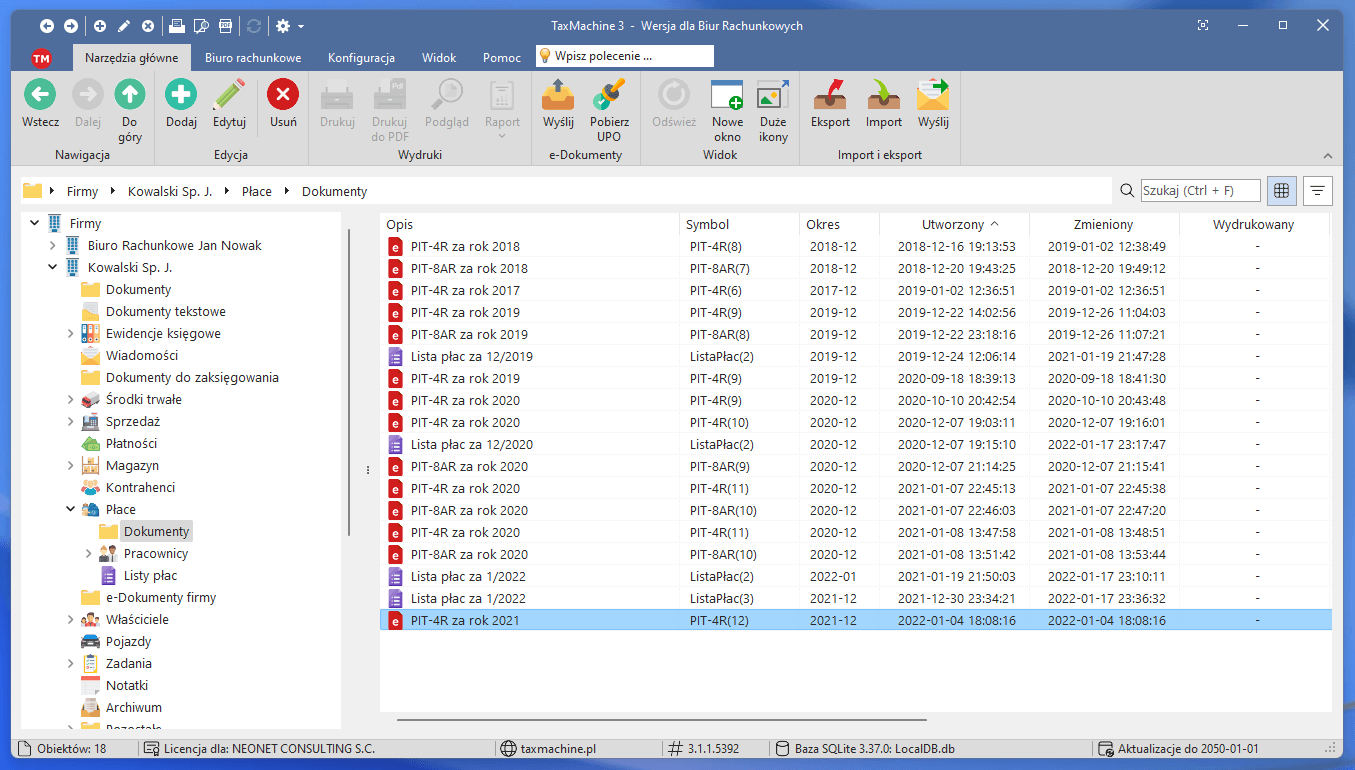The image size is (1355, 770).
Task: Click the Pobierz UPO icon
Action: tap(609, 96)
